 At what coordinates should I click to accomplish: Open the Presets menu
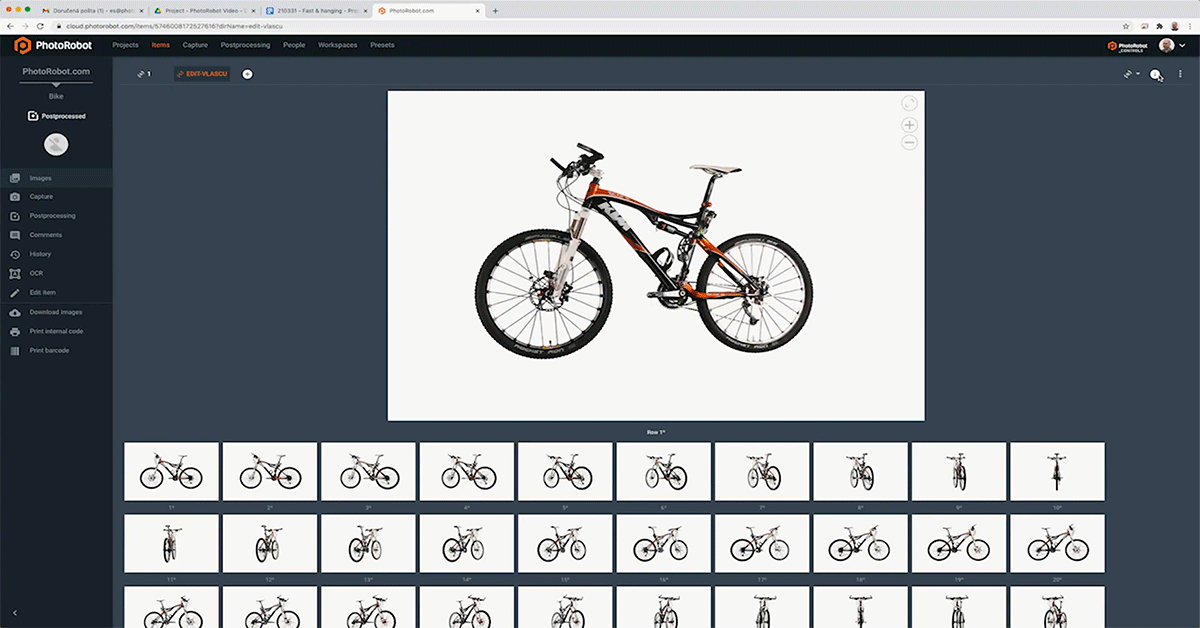[x=381, y=44]
